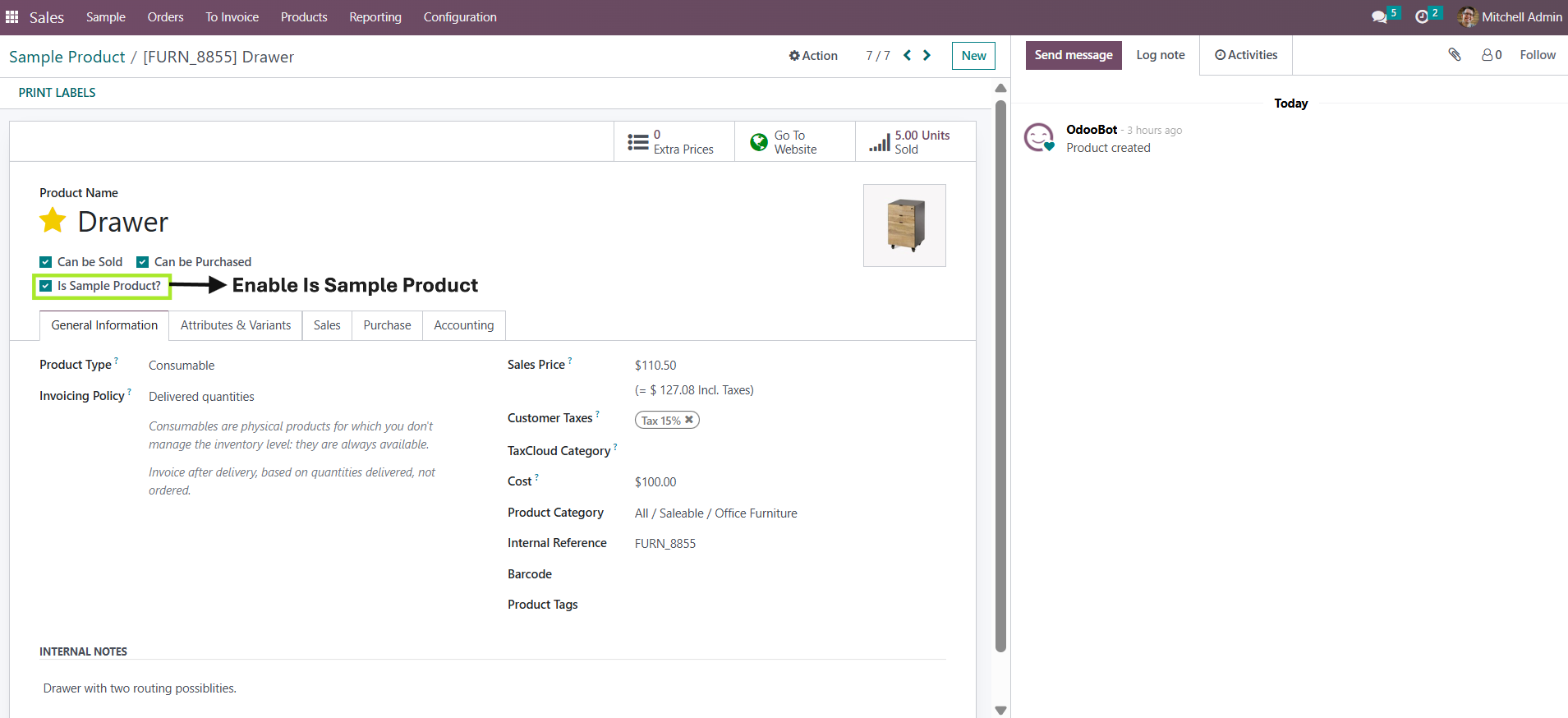Viewport: 1568px width, 718px height.
Task: Click the Product Type value Consumable
Action: pyautogui.click(x=182, y=366)
